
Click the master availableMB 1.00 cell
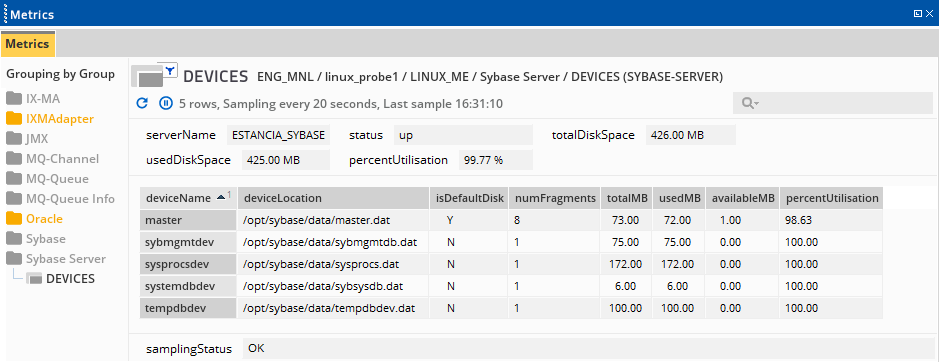point(743,220)
